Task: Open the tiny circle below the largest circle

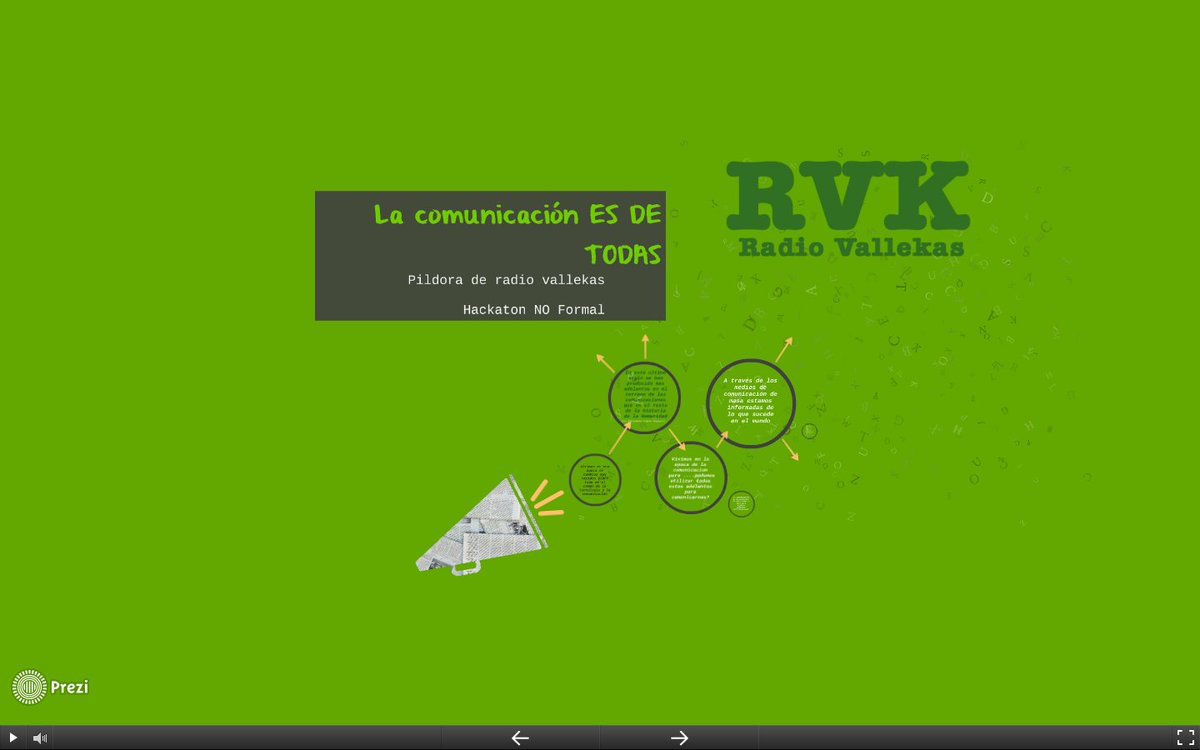Action: point(741,503)
